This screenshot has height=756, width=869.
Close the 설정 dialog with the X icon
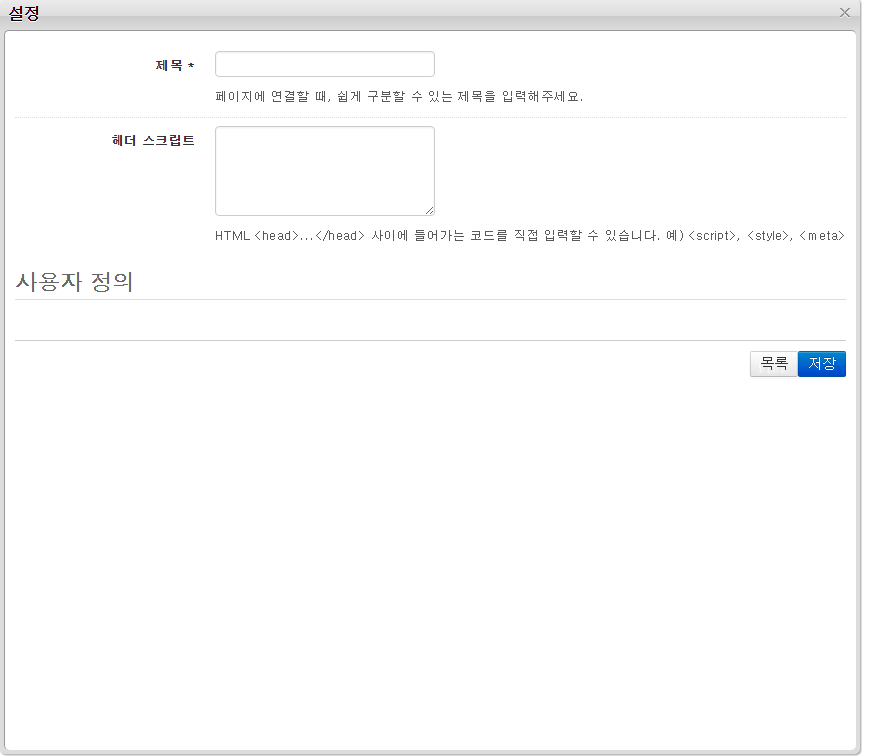pos(845,13)
